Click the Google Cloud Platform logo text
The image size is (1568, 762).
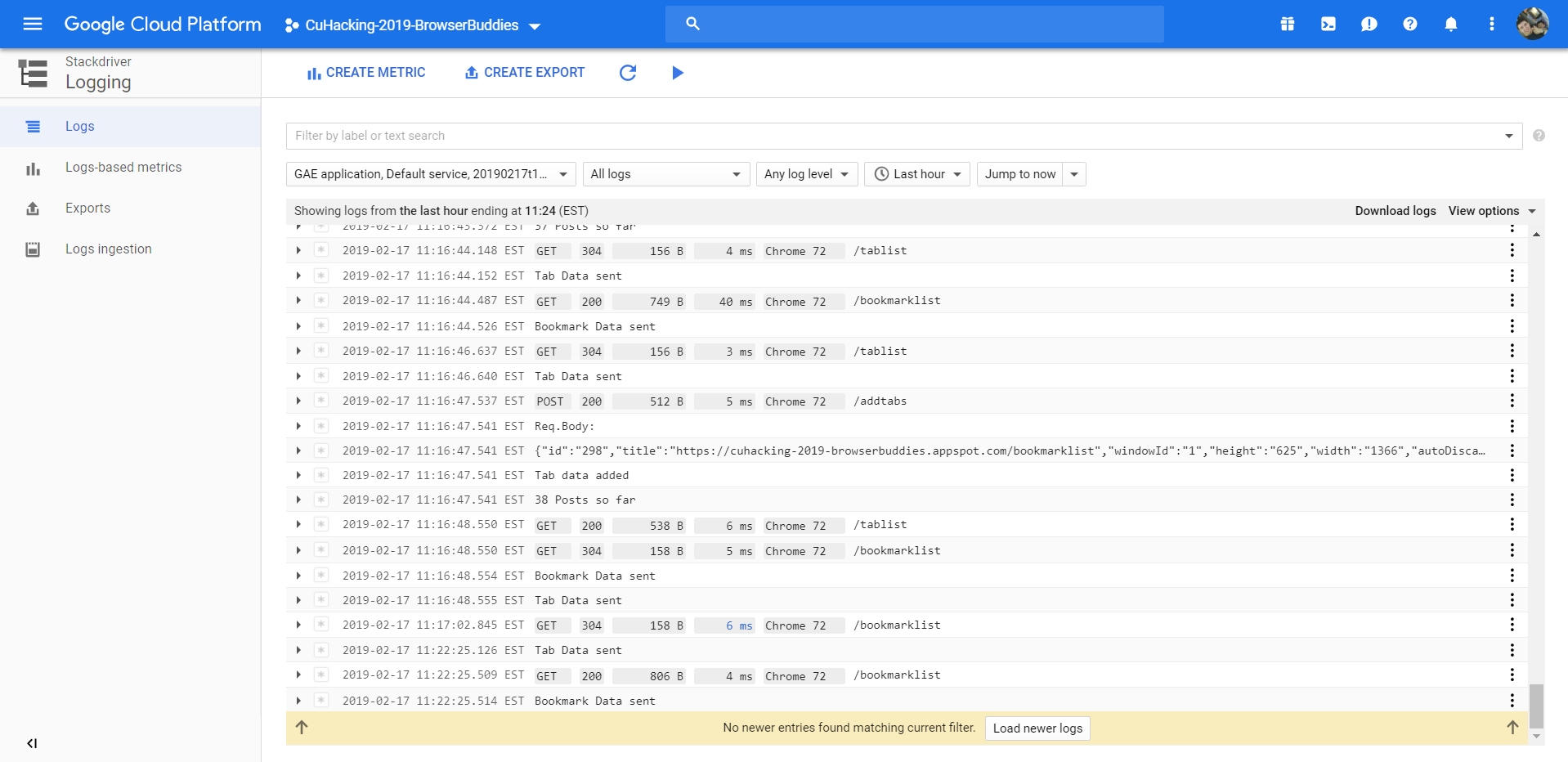click(x=163, y=25)
